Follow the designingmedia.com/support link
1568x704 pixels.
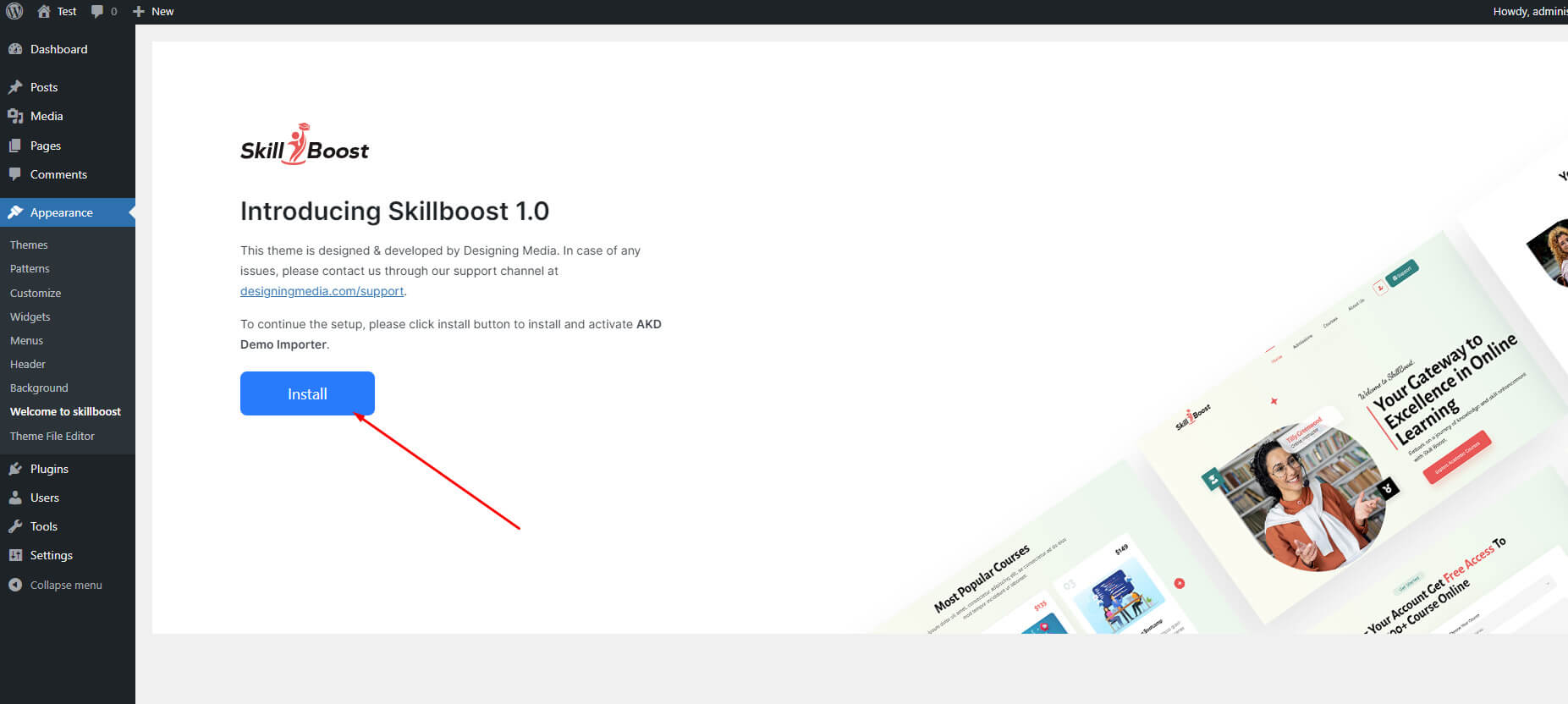tap(322, 291)
